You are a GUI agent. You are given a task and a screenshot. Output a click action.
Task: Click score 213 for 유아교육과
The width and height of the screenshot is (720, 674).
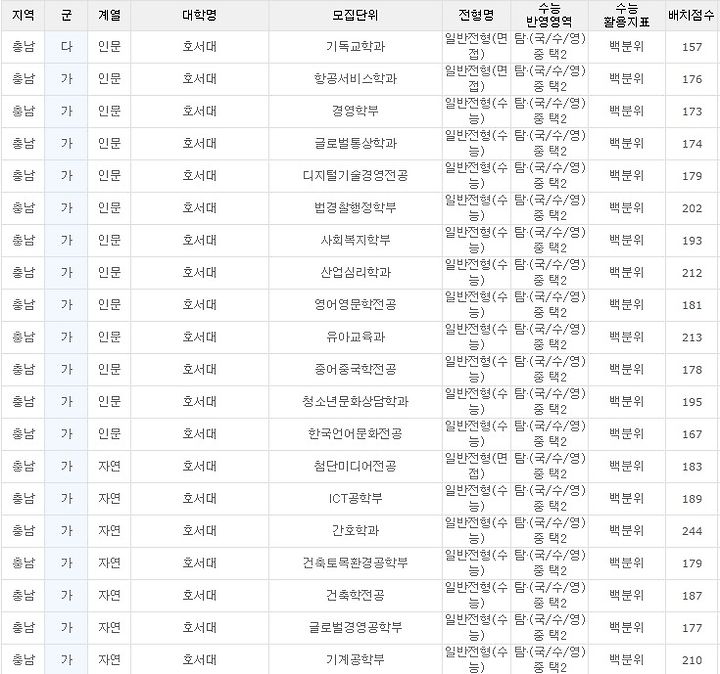tap(692, 337)
